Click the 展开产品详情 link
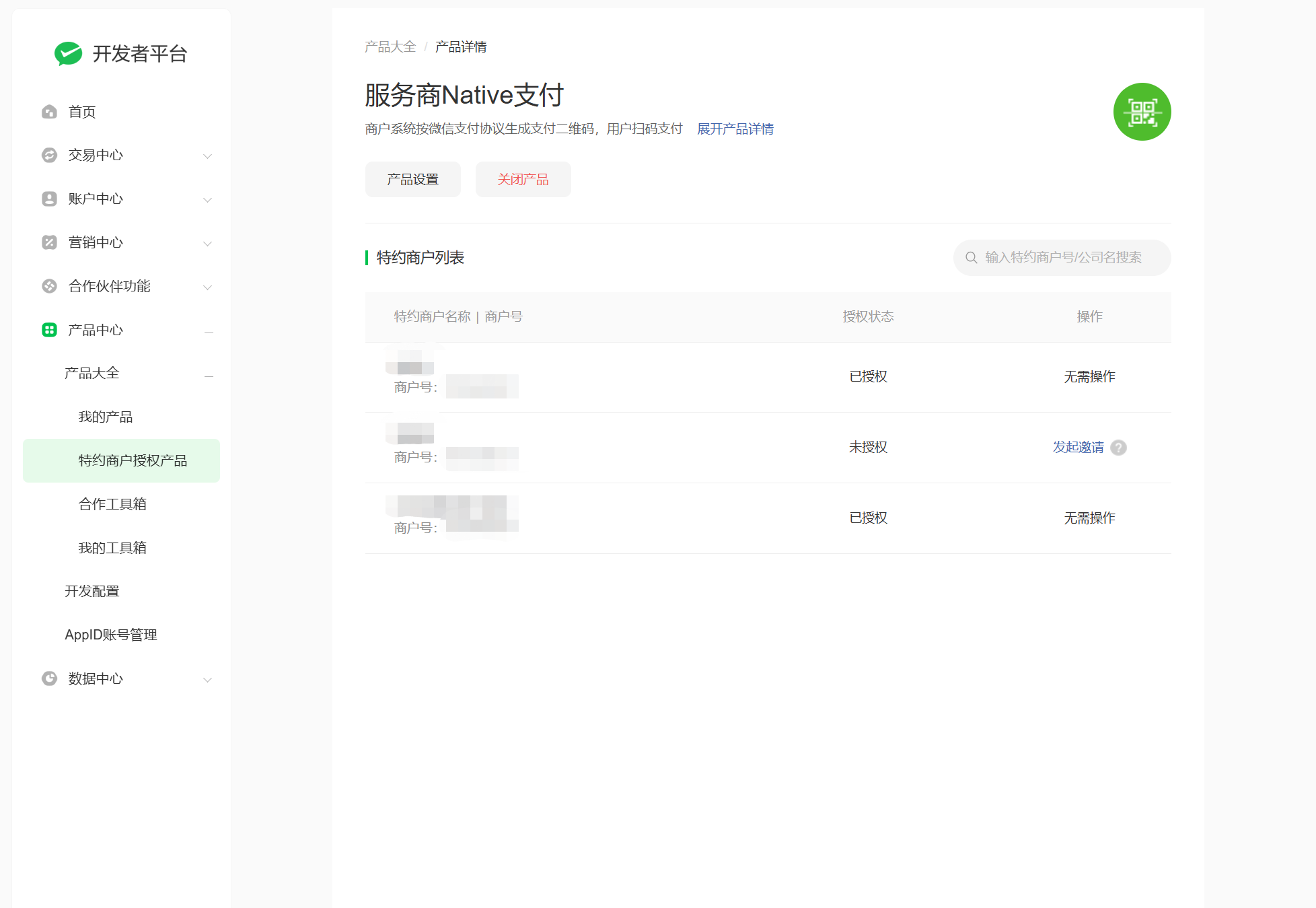 point(735,129)
